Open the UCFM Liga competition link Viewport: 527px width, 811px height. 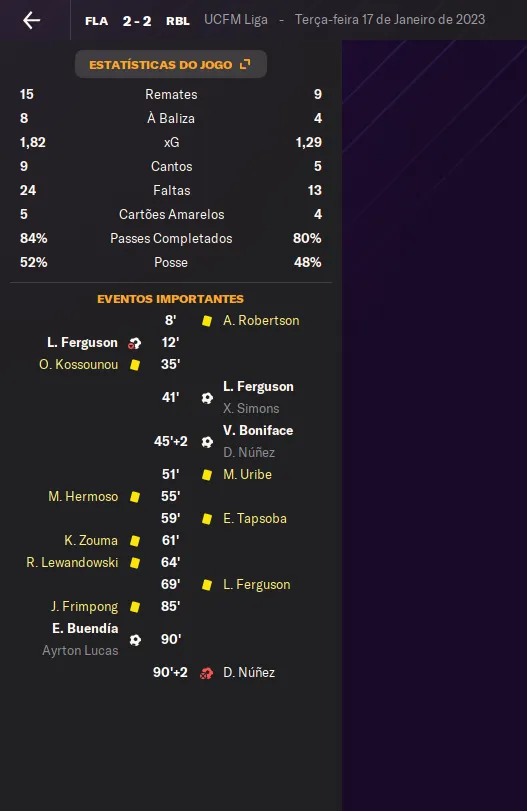tap(236, 20)
